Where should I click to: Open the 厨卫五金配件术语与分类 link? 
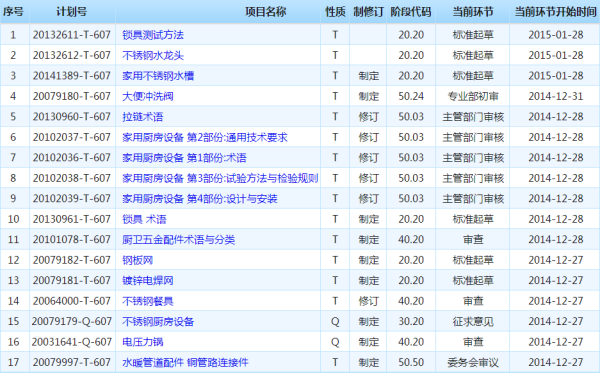pyautogui.click(x=178, y=239)
